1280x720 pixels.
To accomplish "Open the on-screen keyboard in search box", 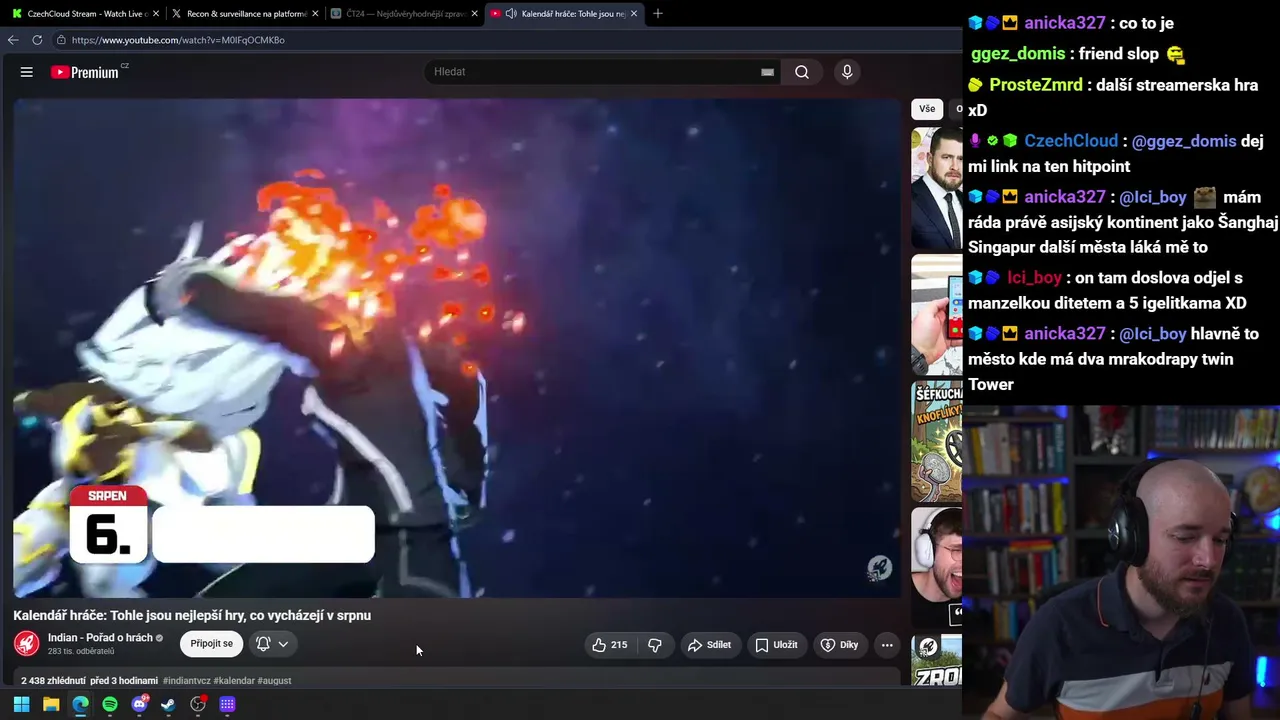I will pyautogui.click(x=767, y=72).
